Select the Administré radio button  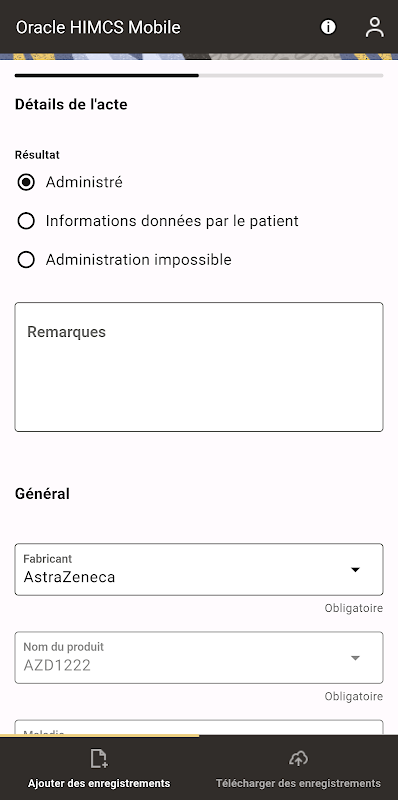pos(26,182)
